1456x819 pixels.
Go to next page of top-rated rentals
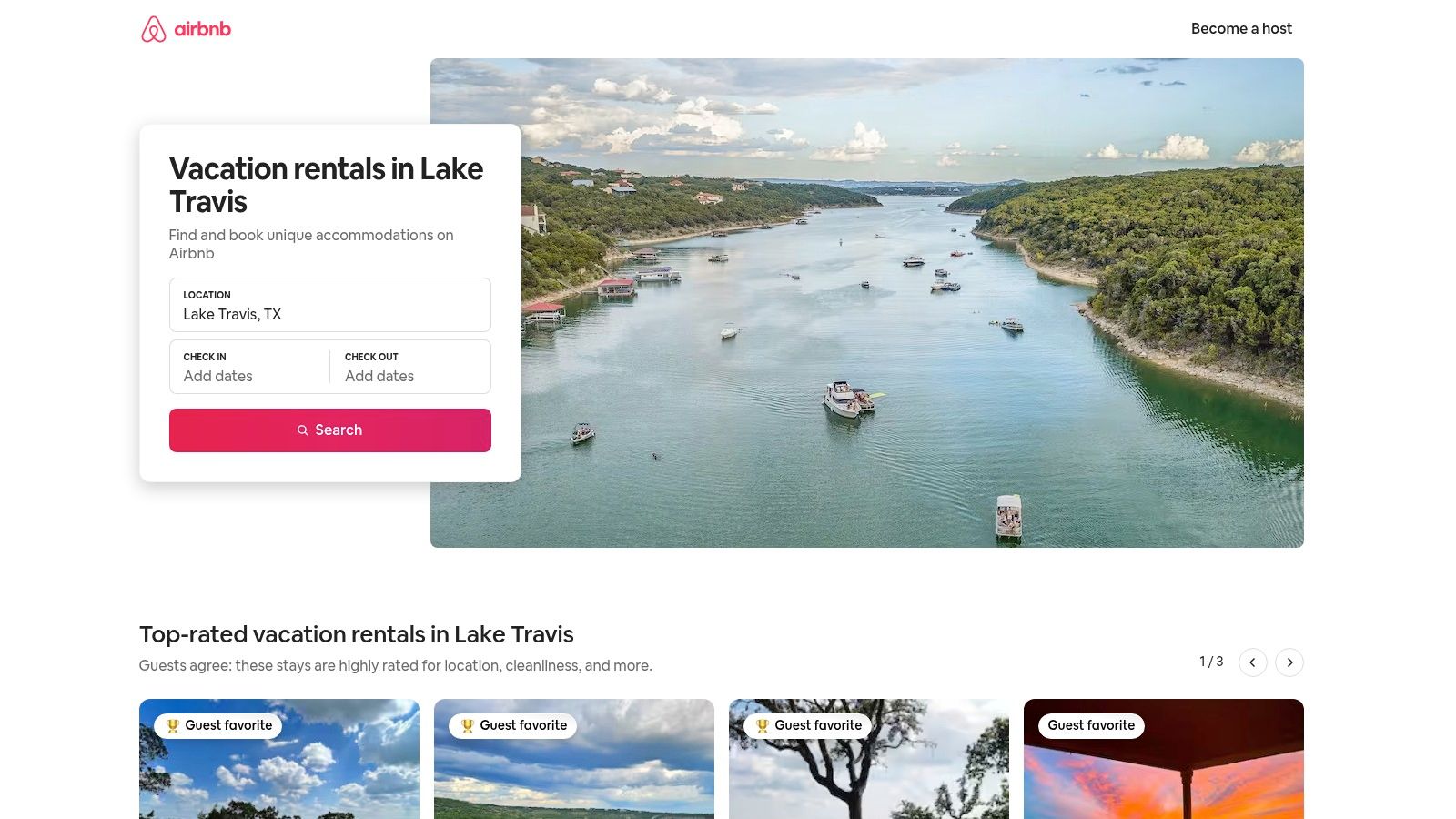coord(1289,662)
